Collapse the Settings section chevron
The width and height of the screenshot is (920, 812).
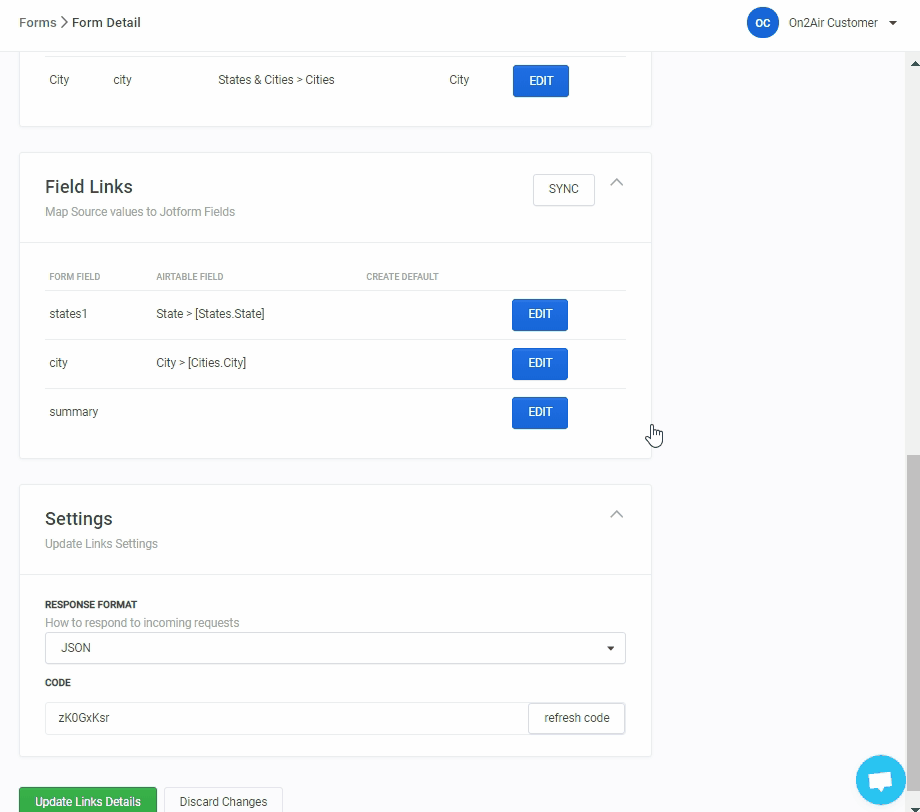coord(617,514)
